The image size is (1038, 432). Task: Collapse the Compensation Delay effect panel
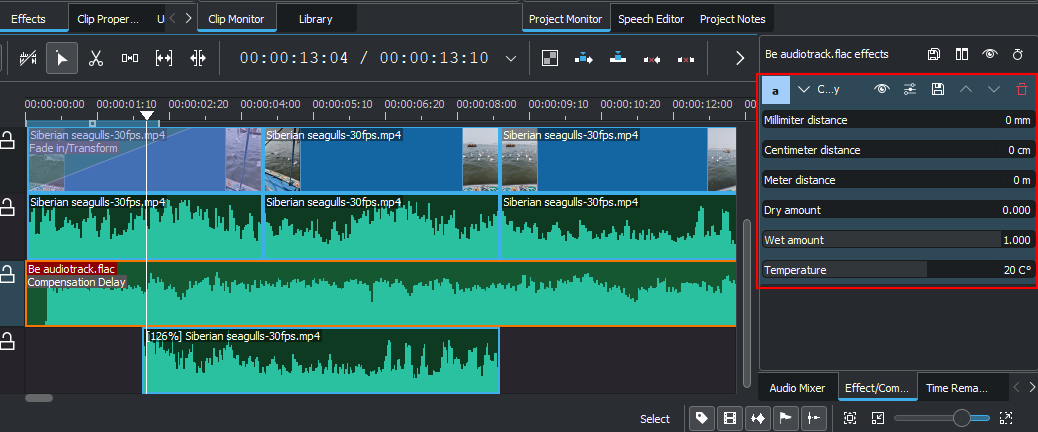804,89
